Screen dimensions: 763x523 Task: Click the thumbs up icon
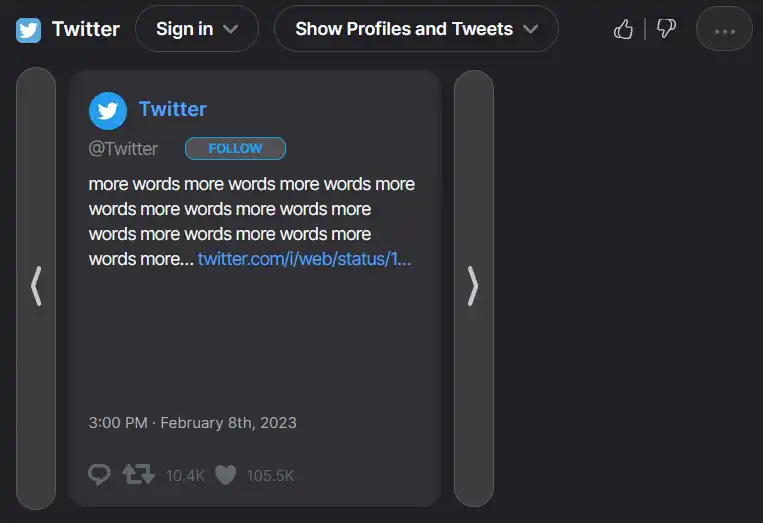[x=624, y=29]
